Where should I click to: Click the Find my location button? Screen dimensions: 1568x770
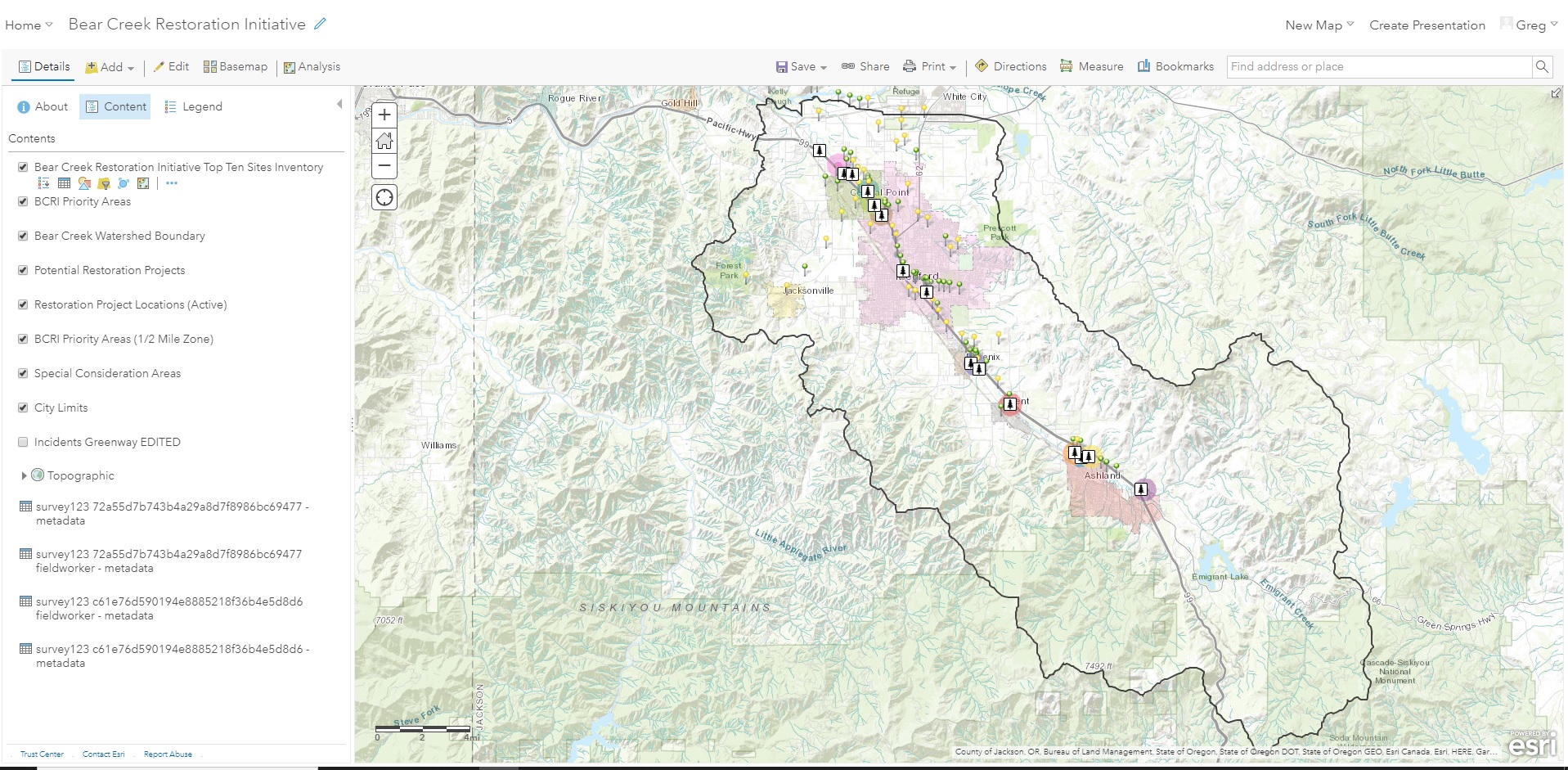coord(384,197)
